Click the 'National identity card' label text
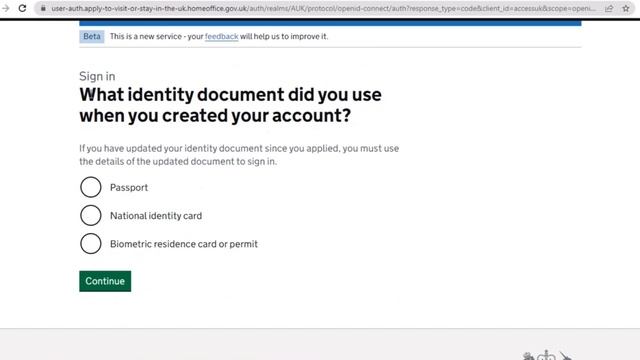 156,216
